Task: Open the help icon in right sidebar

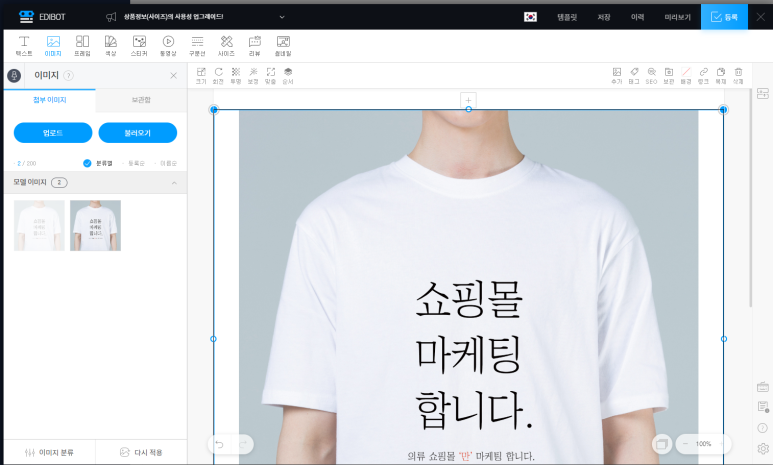Action: tap(763, 428)
